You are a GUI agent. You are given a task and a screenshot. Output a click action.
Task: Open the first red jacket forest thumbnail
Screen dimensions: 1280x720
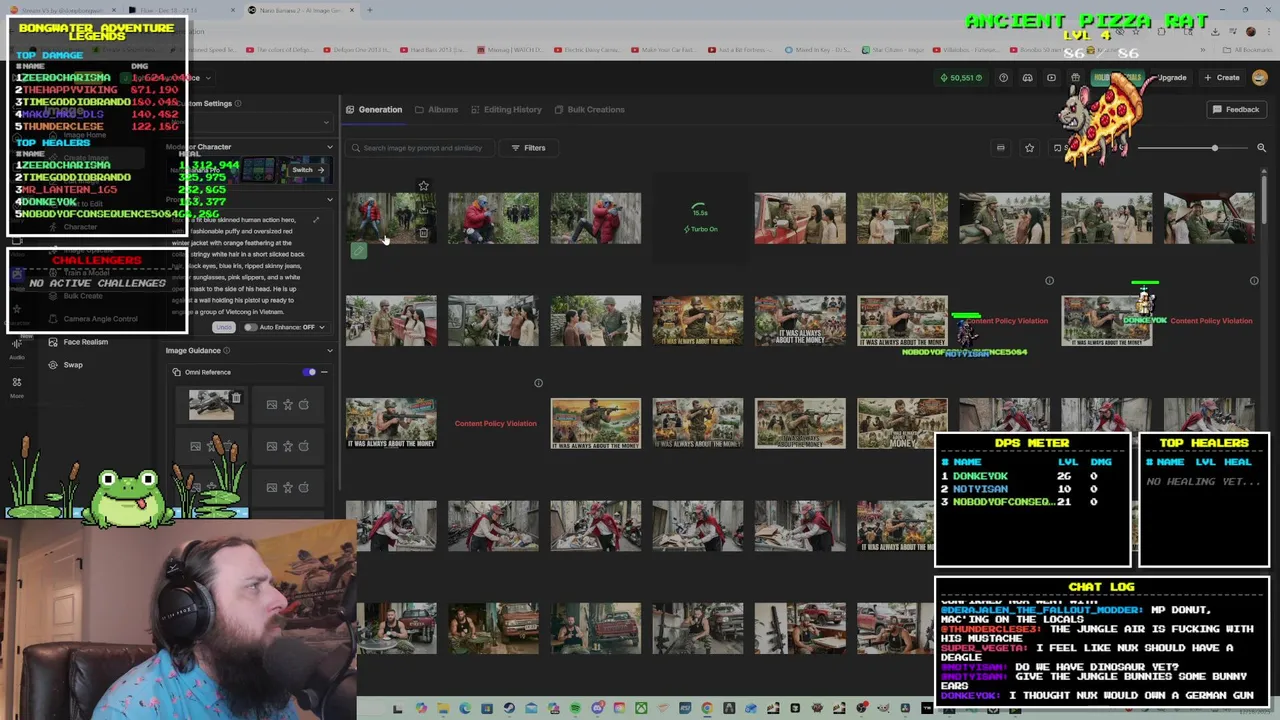point(391,218)
